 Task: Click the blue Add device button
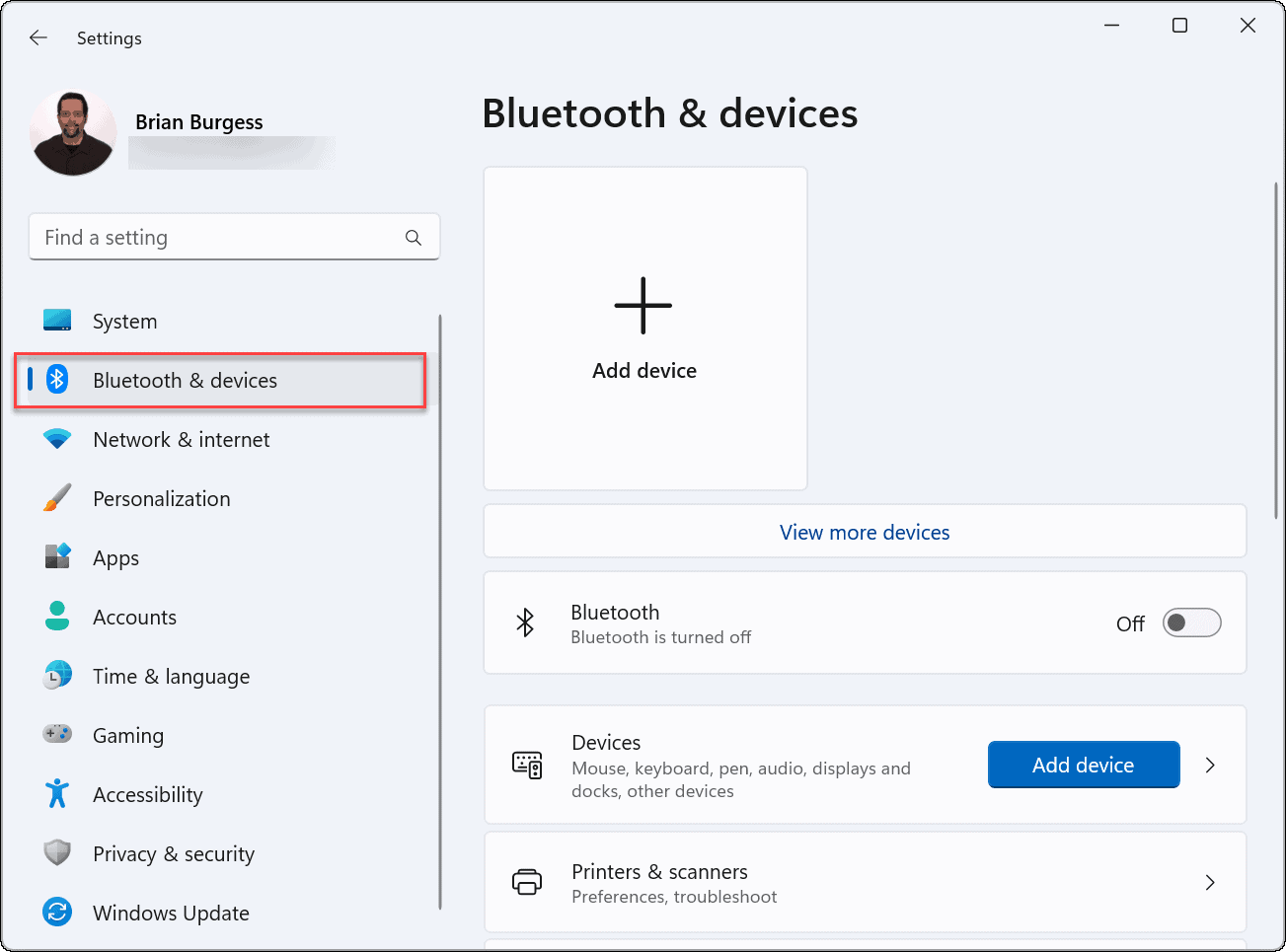[x=1083, y=764]
